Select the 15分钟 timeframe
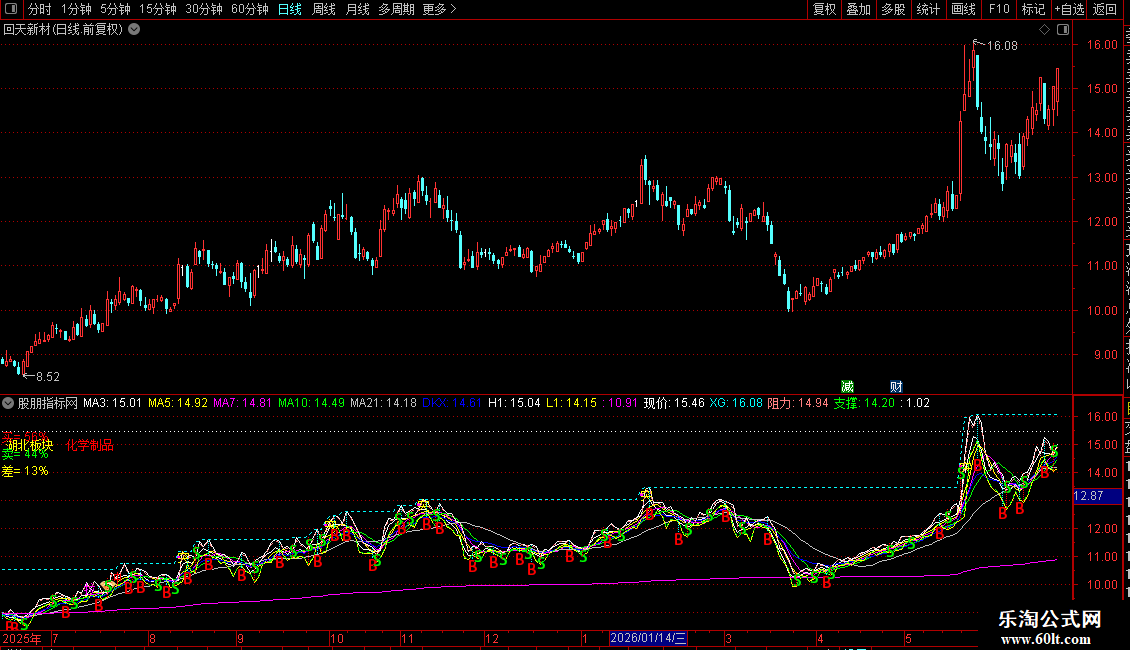Image resolution: width=1130 pixels, height=650 pixels. [158, 9]
